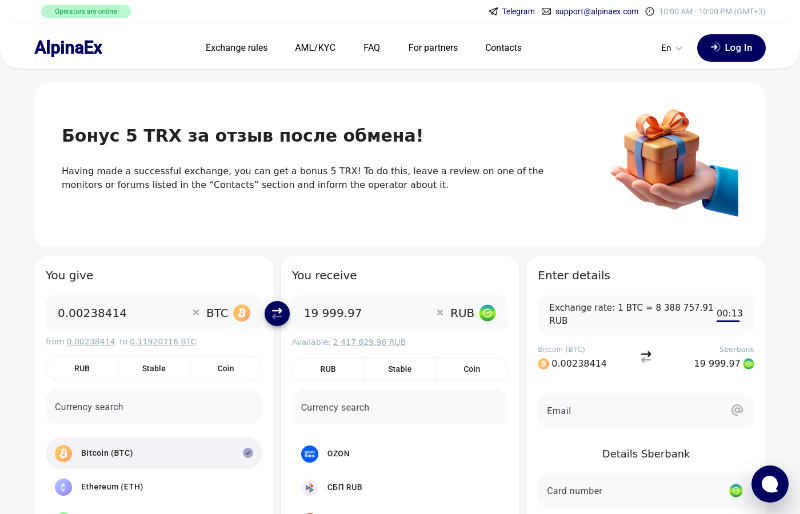The width and height of the screenshot is (800, 514).
Task: Click the orange Bitcoin icon beside BTC
Action: click(x=242, y=313)
